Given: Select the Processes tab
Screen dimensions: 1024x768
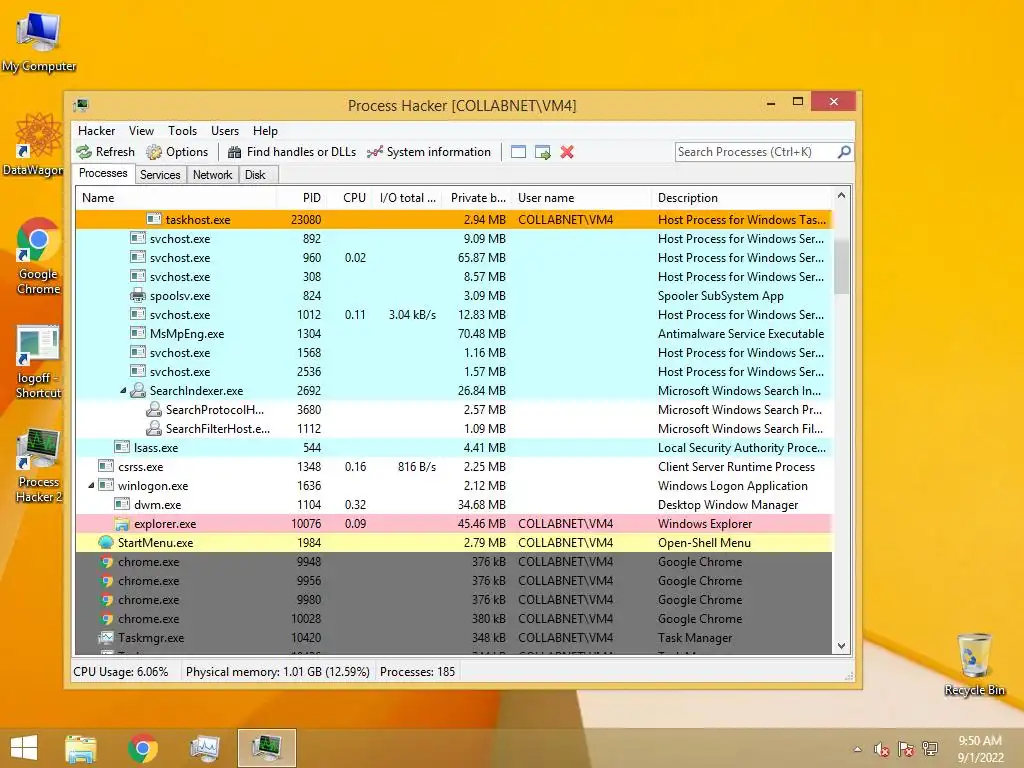Looking at the screenshot, I should 103,173.
